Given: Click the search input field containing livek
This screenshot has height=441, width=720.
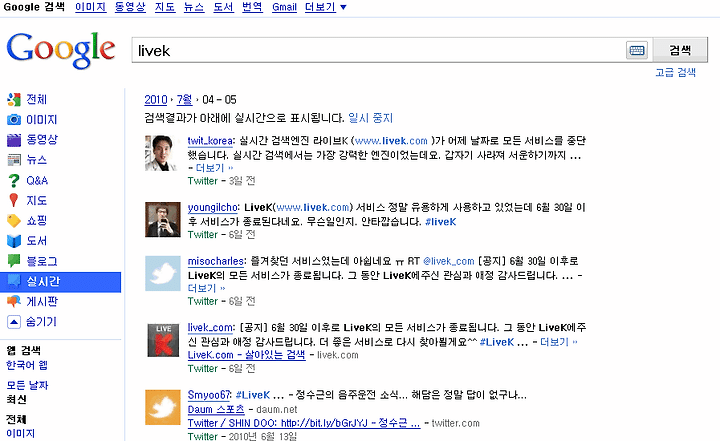Looking at the screenshot, I should pos(378,50).
